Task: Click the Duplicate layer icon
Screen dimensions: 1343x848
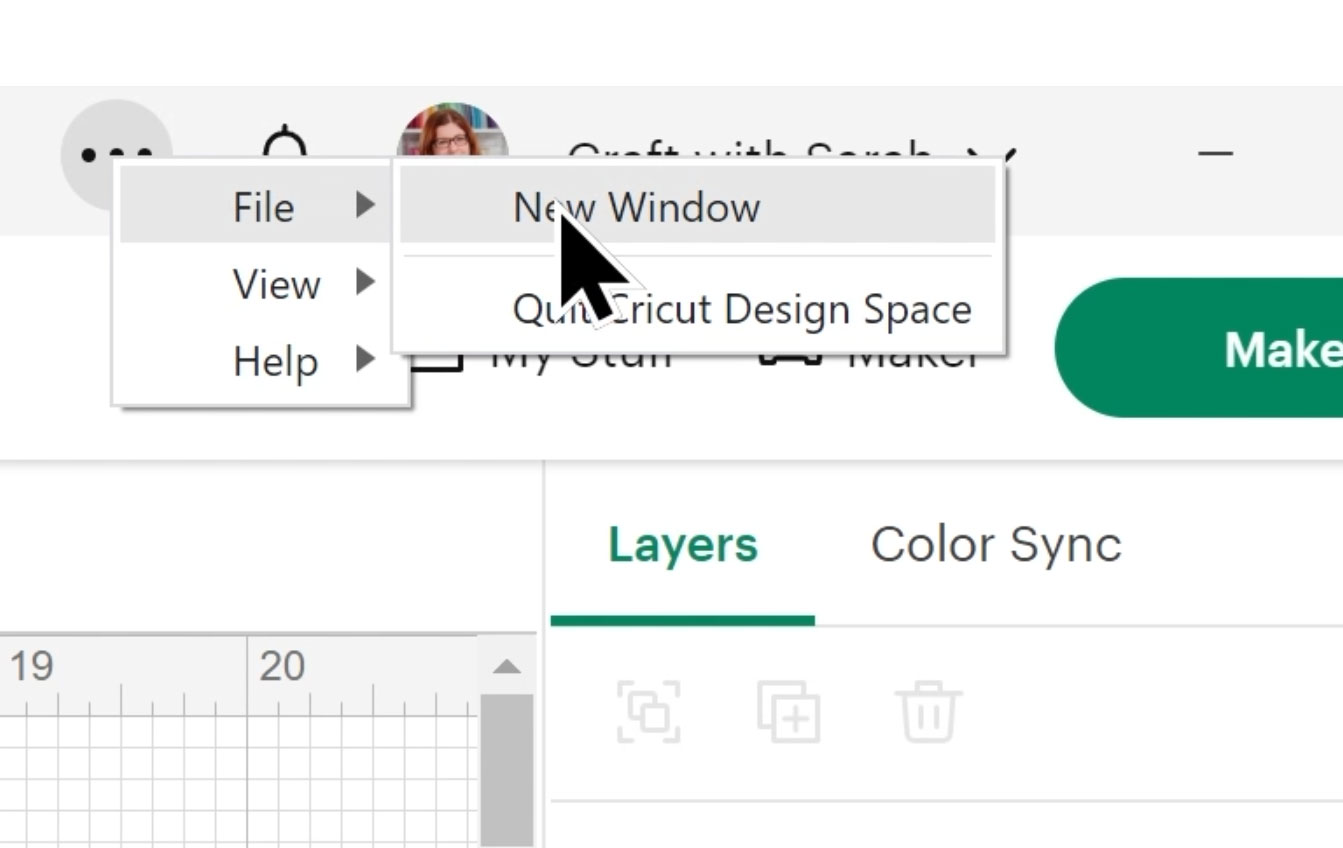Action: (789, 711)
